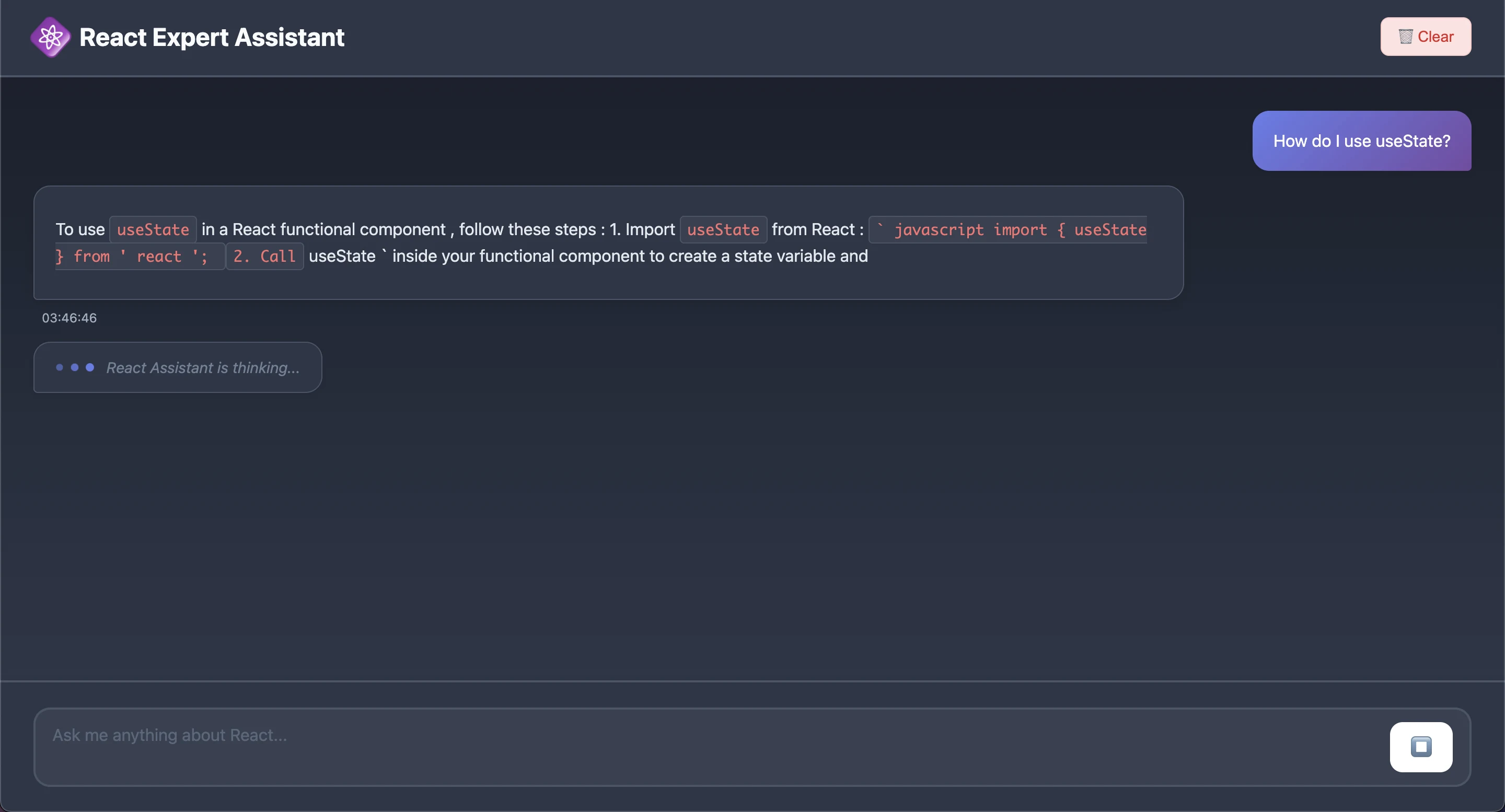Click the React Expert Assistant title
Screen dimensions: 1505x812
212,38
